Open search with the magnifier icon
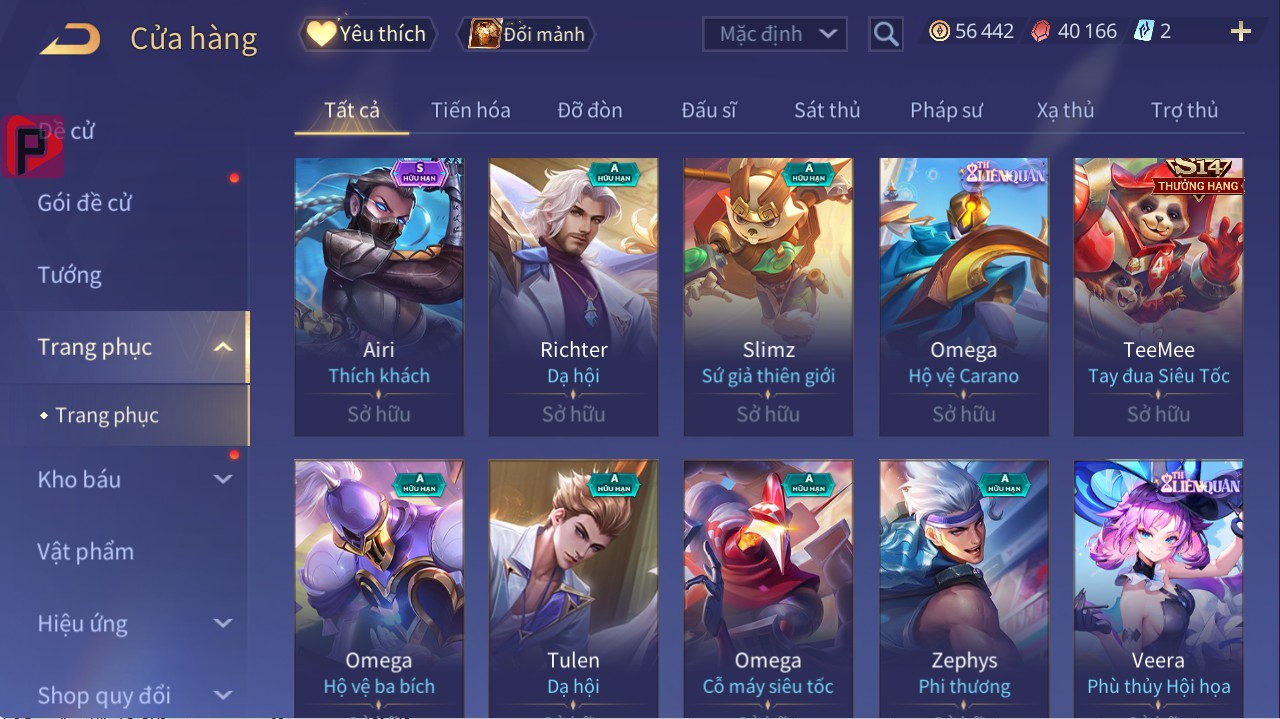 [885, 35]
